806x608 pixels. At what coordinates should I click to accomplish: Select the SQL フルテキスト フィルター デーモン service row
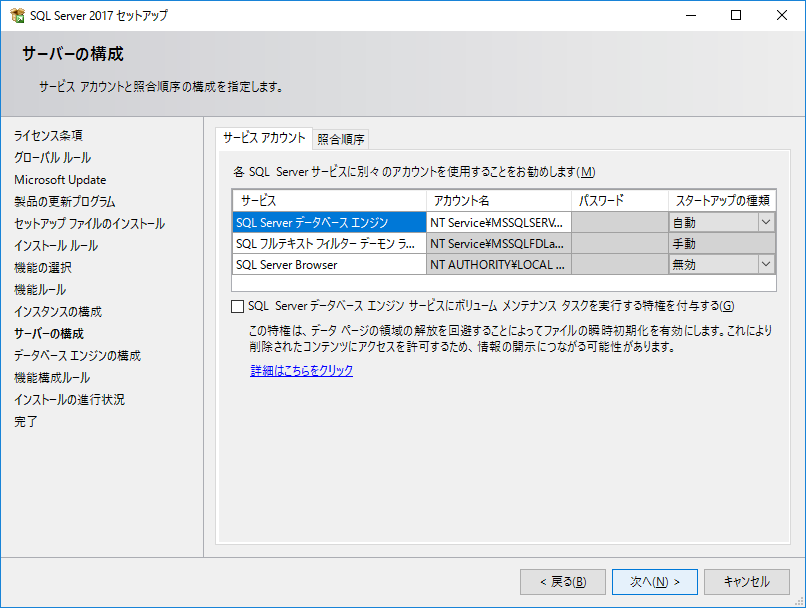click(329, 244)
